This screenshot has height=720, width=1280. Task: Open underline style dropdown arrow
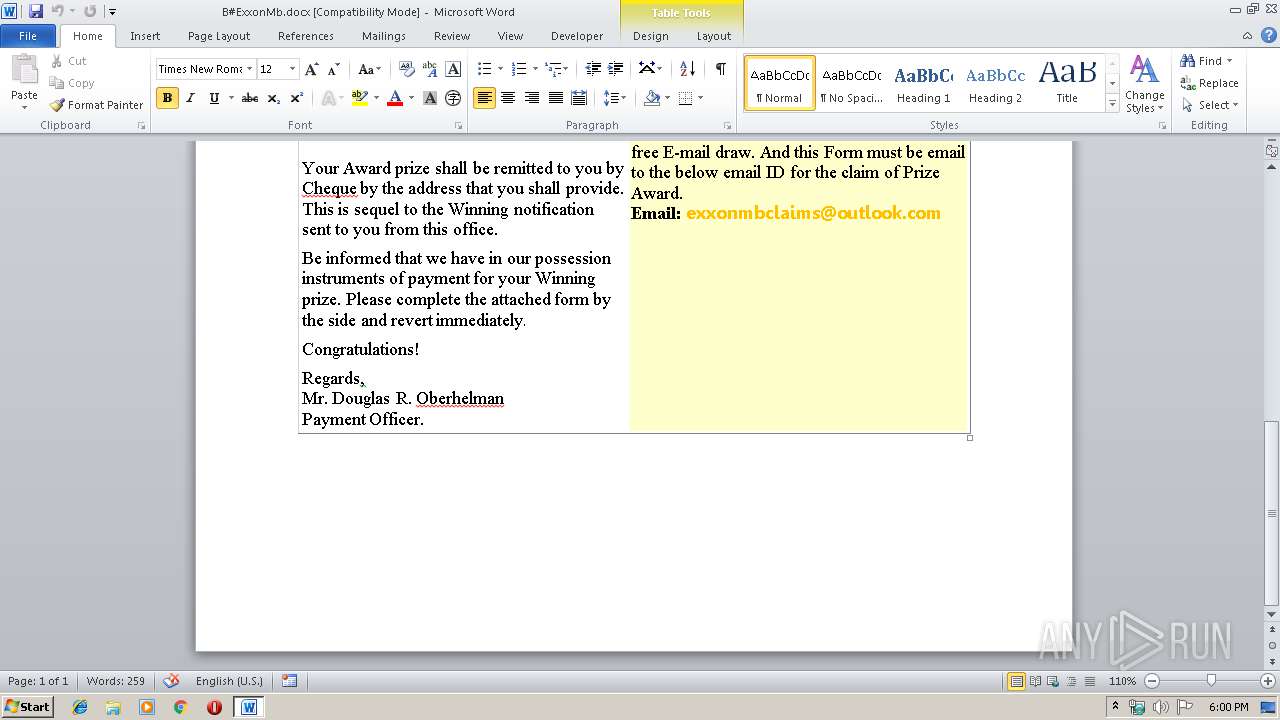[x=230, y=98]
